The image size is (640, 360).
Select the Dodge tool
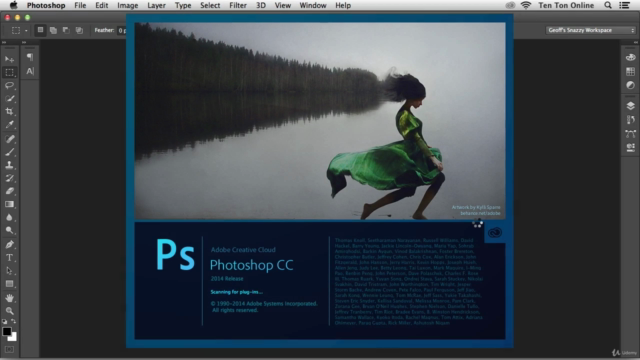(x=9, y=230)
